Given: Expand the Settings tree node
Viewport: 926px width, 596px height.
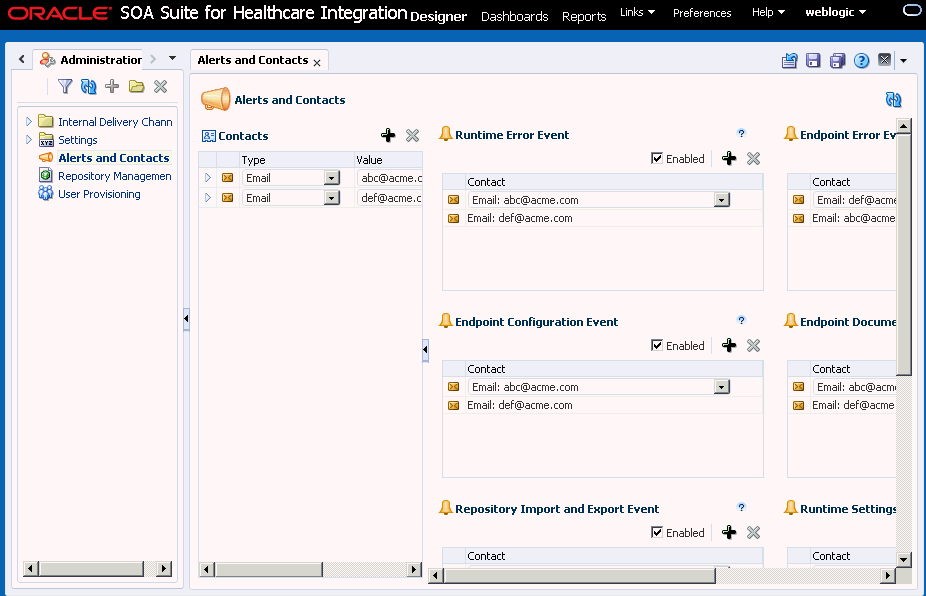Looking at the screenshot, I should [x=28, y=140].
